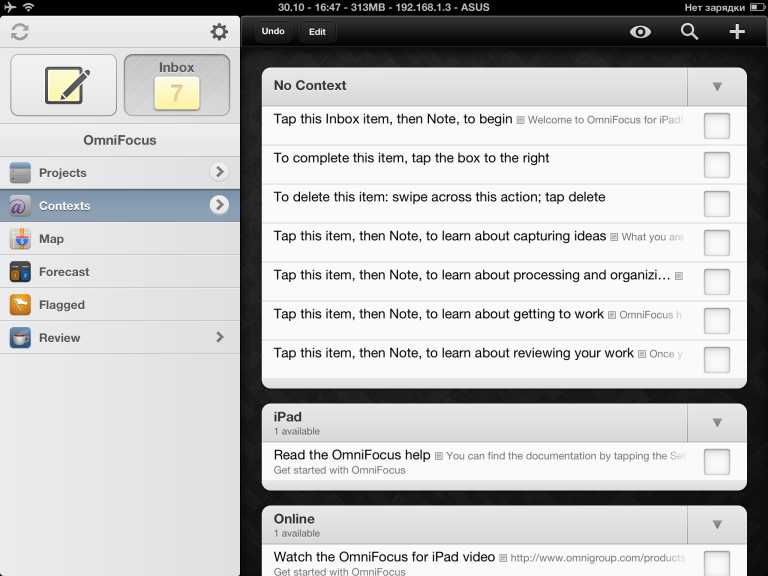Tap the sync refresh icon
This screenshot has width=768, height=576.
click(20, 32)
